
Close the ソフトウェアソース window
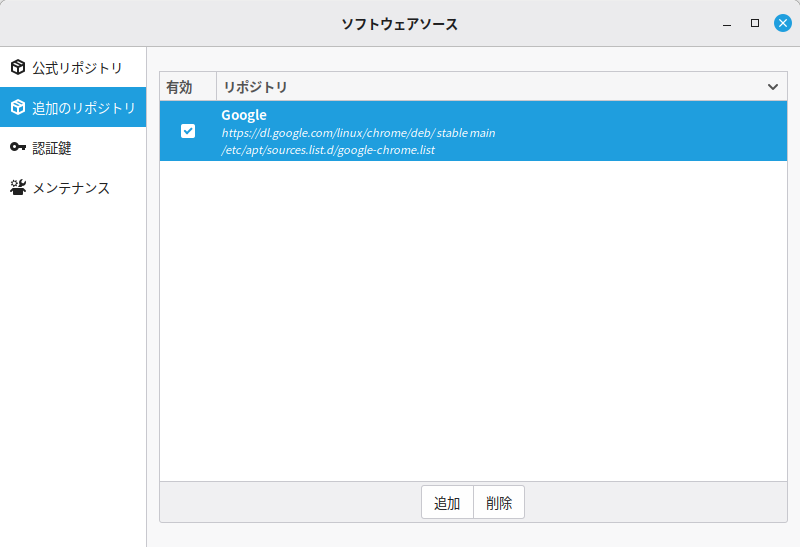coord(783,23)
